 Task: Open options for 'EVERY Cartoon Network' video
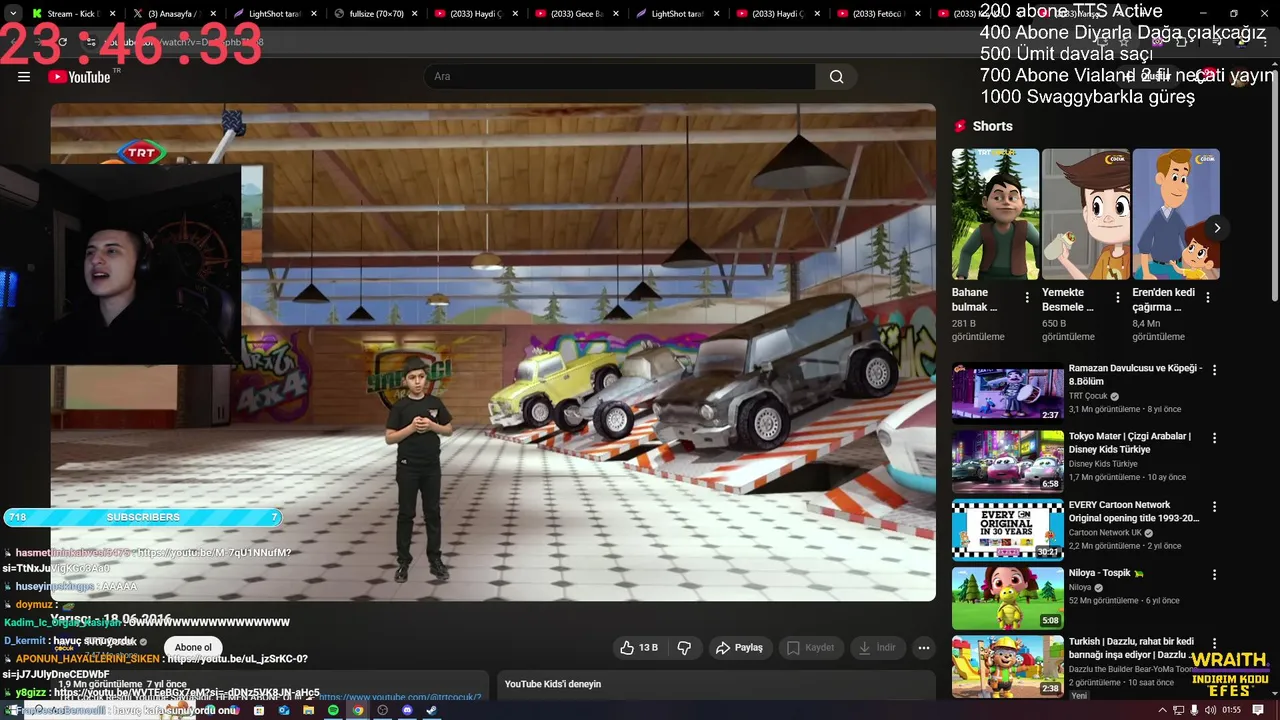(1215, 507)
